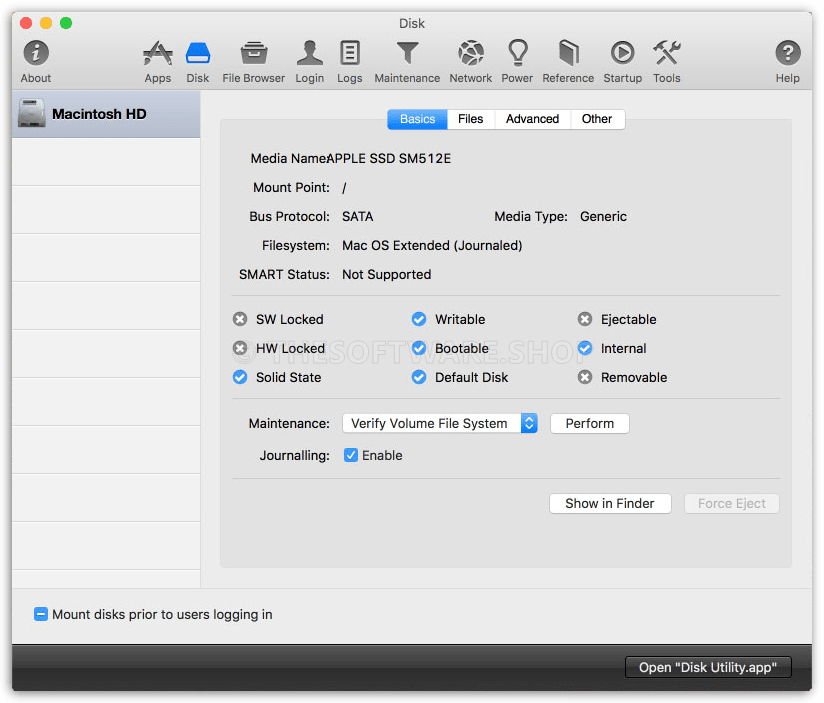Viewport: 824px width, 703px height.
Task: Switch to the Advanced tab
Action: (532, 118)
